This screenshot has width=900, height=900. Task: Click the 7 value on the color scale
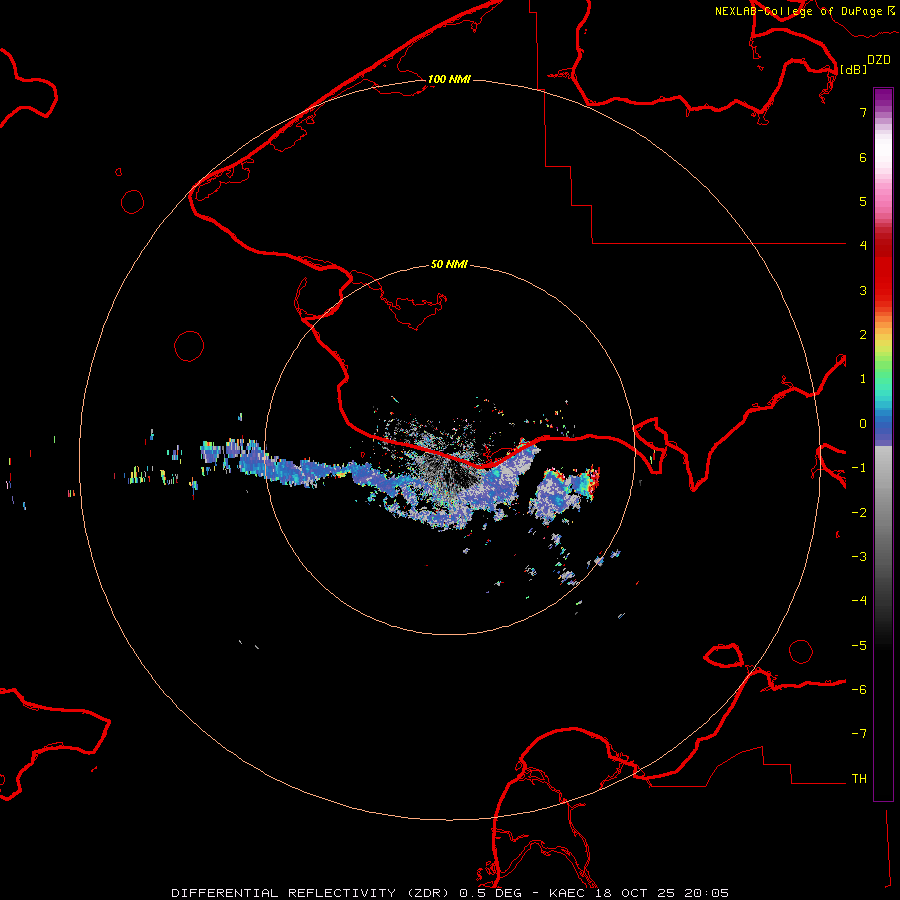[x=863, y=112]
